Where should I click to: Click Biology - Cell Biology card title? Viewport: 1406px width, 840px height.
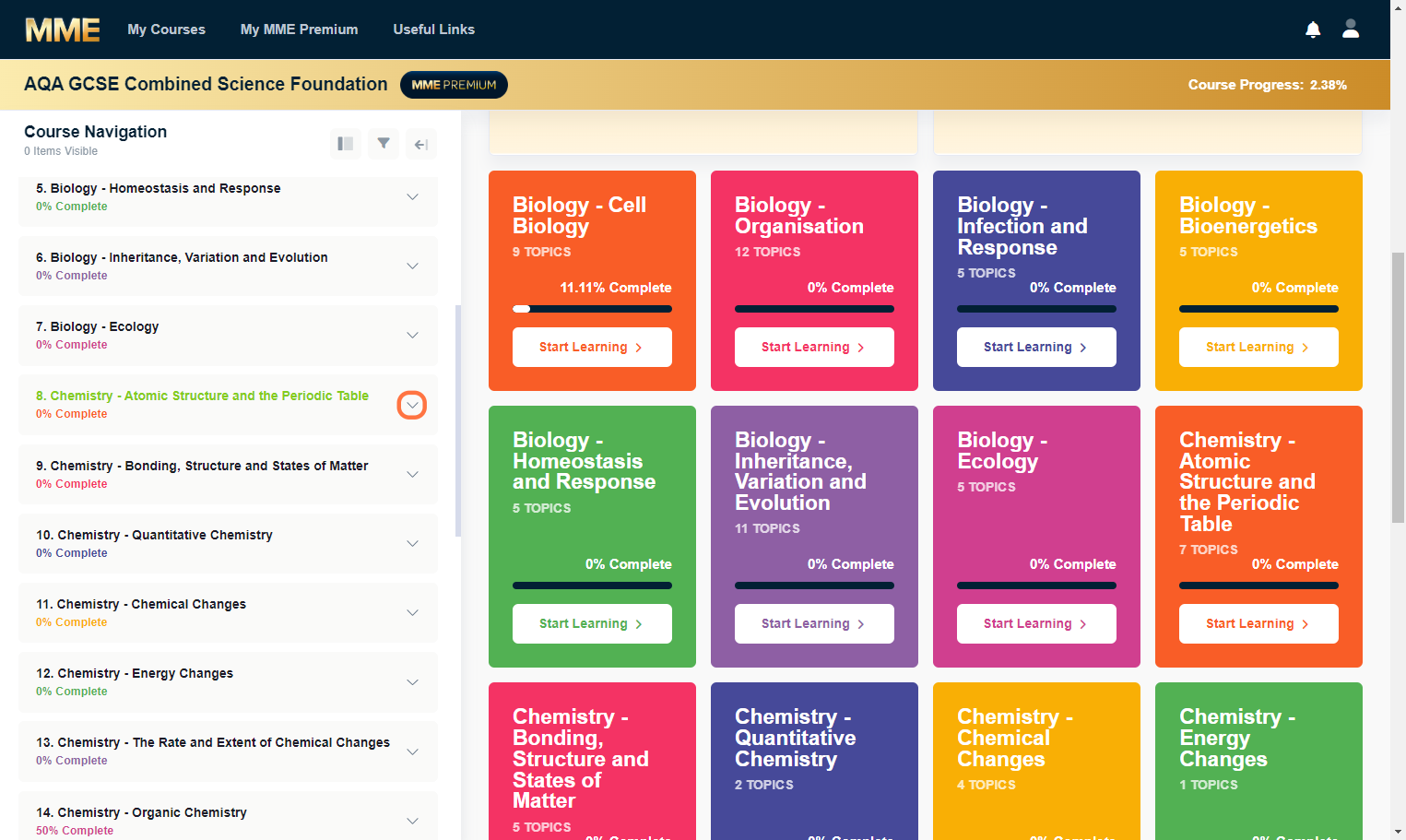[x=579, y=216]
